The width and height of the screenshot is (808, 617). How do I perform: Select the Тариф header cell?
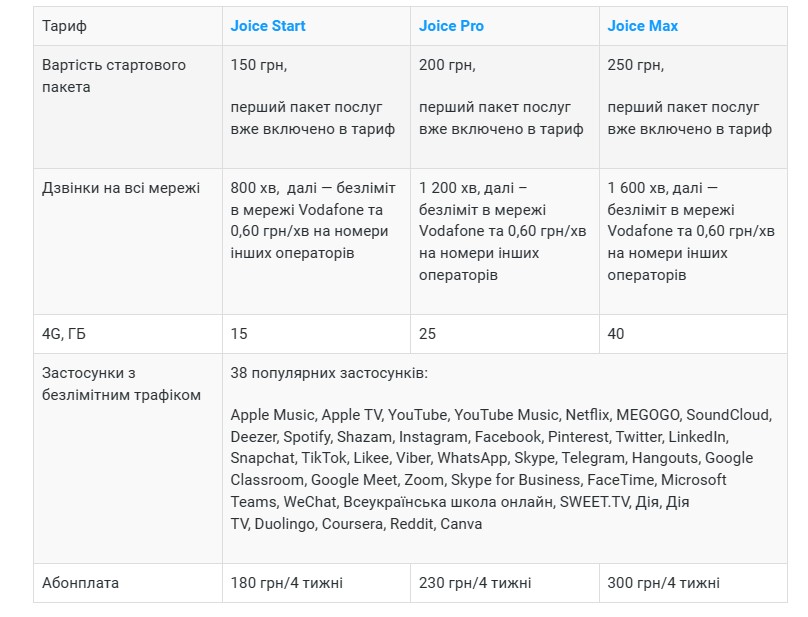[128, 26]
